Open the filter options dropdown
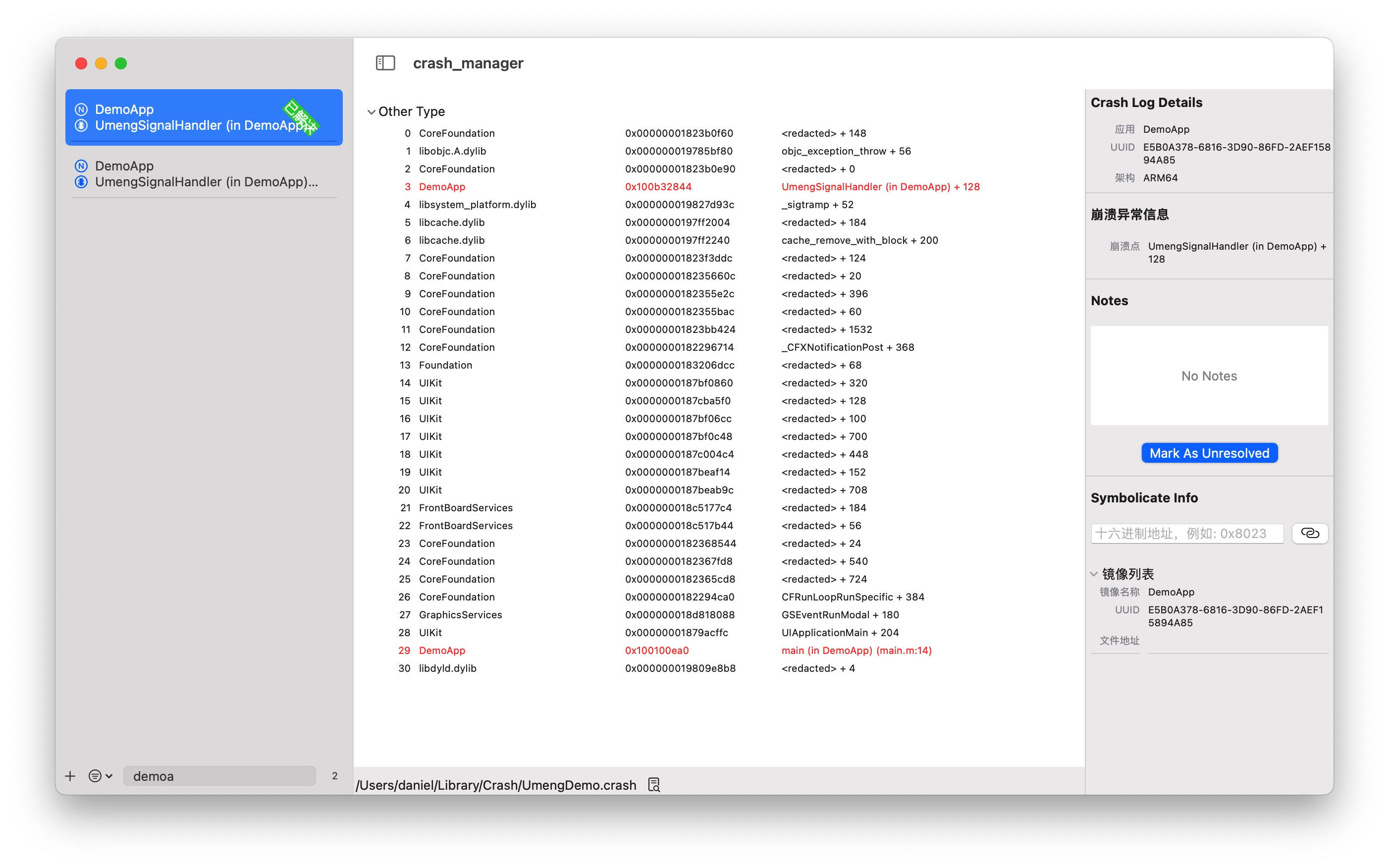Screen dimensions: 1389x868 click(101, 776)
